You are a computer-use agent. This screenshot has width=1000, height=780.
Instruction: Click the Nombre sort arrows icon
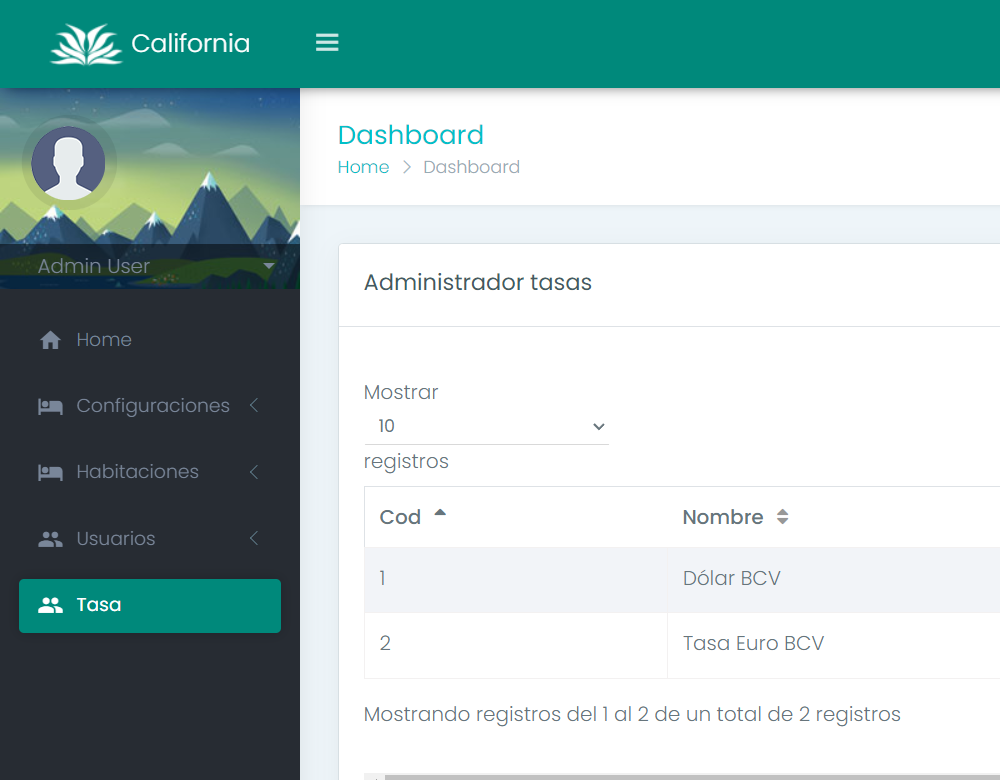point(783,517)
